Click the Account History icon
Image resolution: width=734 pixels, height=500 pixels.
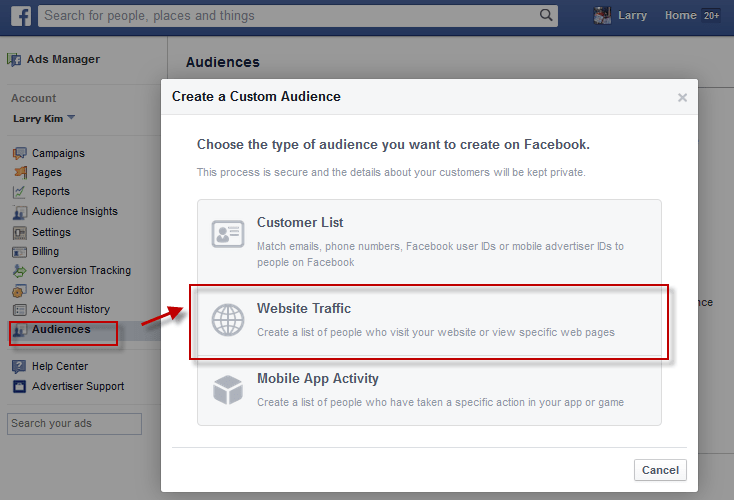19,310
